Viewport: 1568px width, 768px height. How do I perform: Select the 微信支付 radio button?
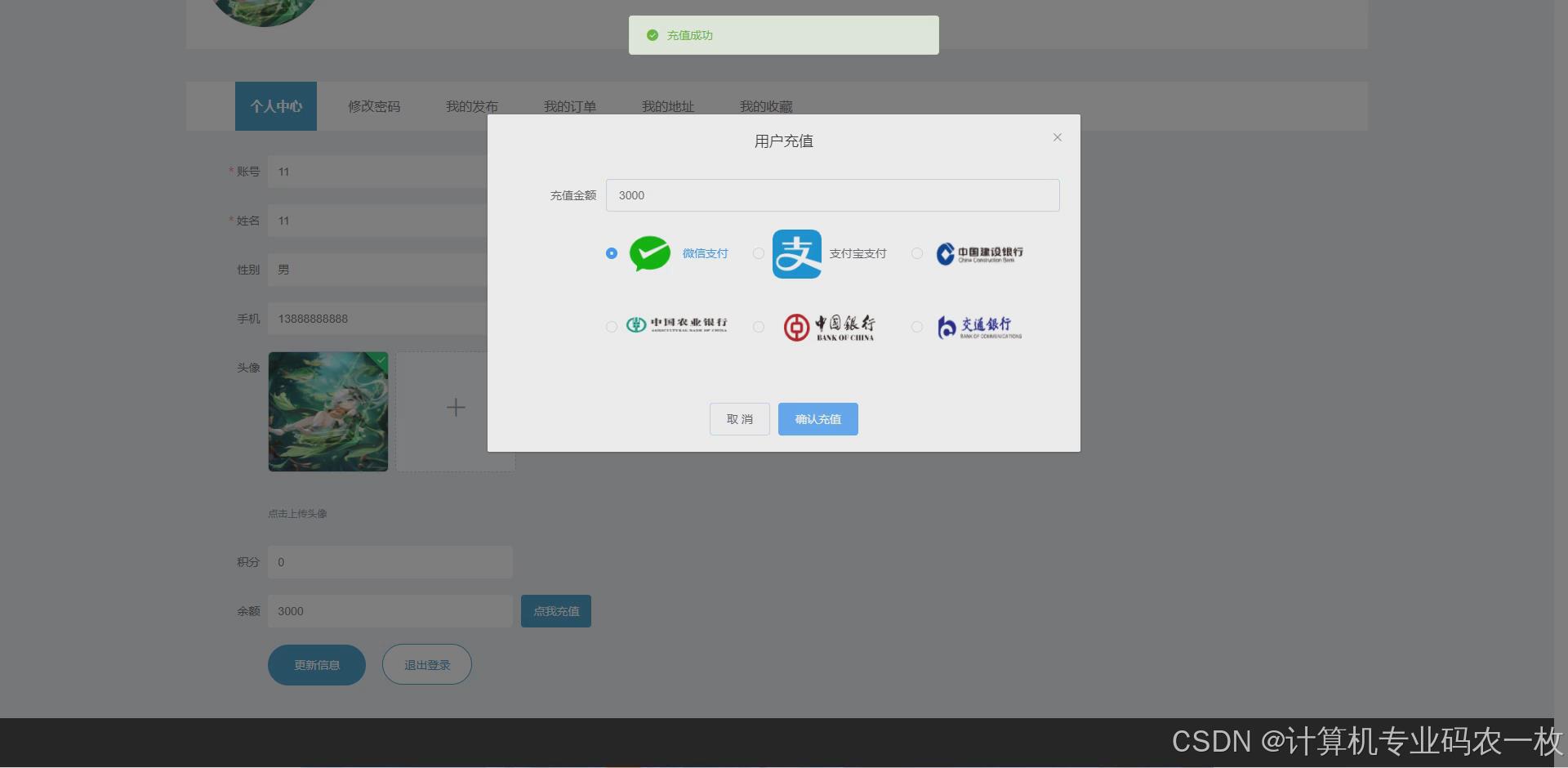[612, 253]
